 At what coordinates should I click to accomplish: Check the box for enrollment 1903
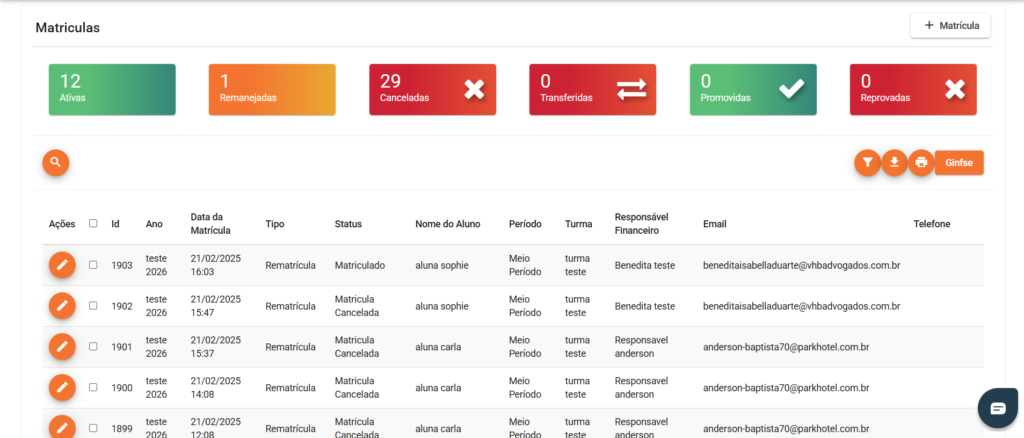coord(93,265)
